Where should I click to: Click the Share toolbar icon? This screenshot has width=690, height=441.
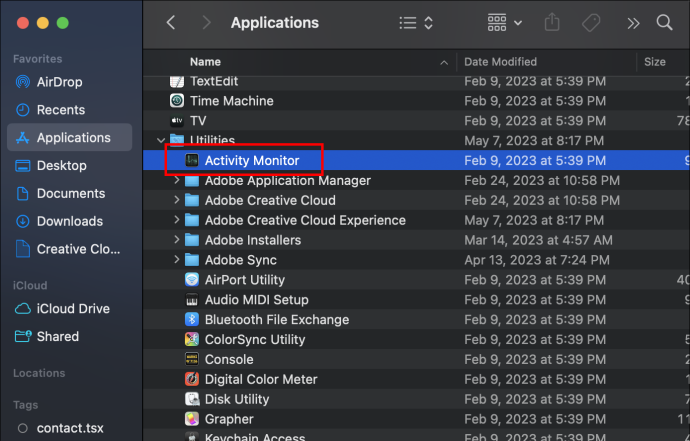(x=552, y=22)
